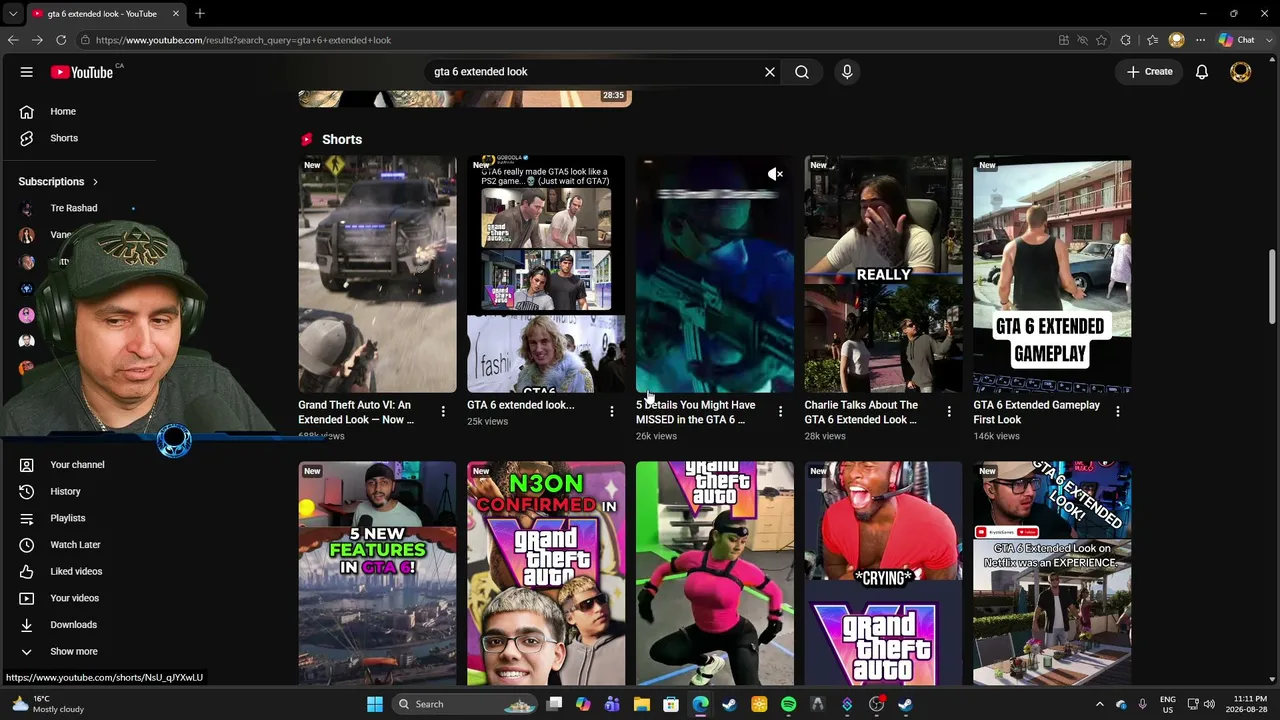Open options for '5 Details You Might Have MISSED' short
Screen dimensions: 1280x720
click(x=781, y=411)
